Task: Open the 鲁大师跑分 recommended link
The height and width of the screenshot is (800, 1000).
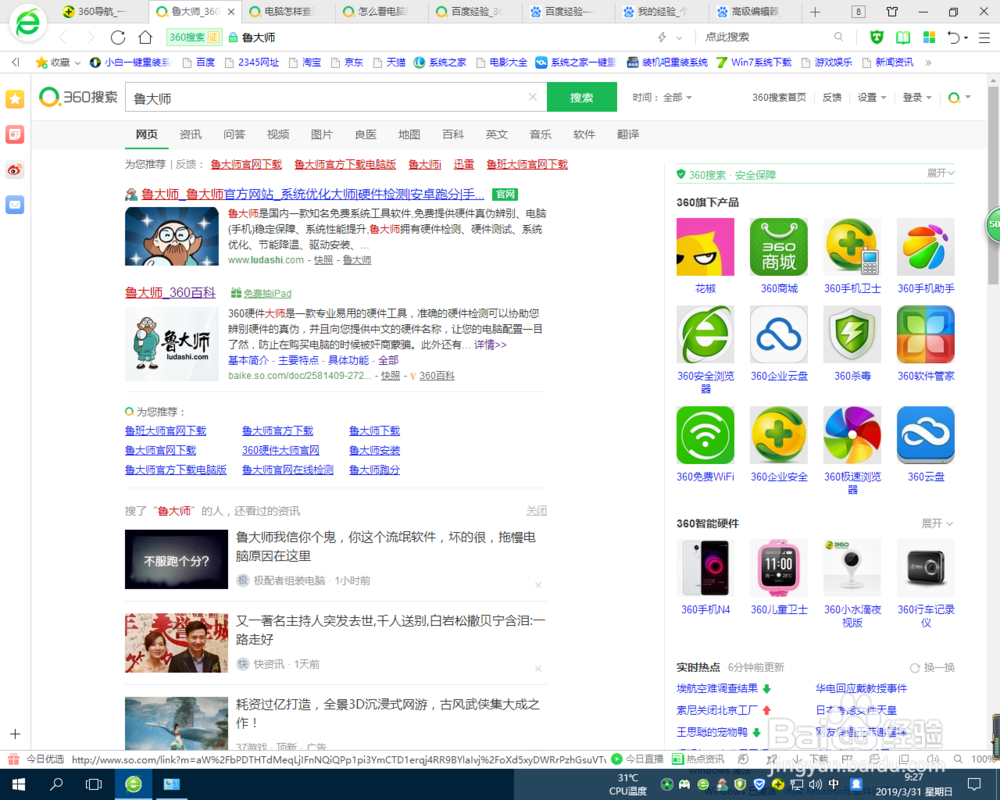Action: click(x=374, y=470)
